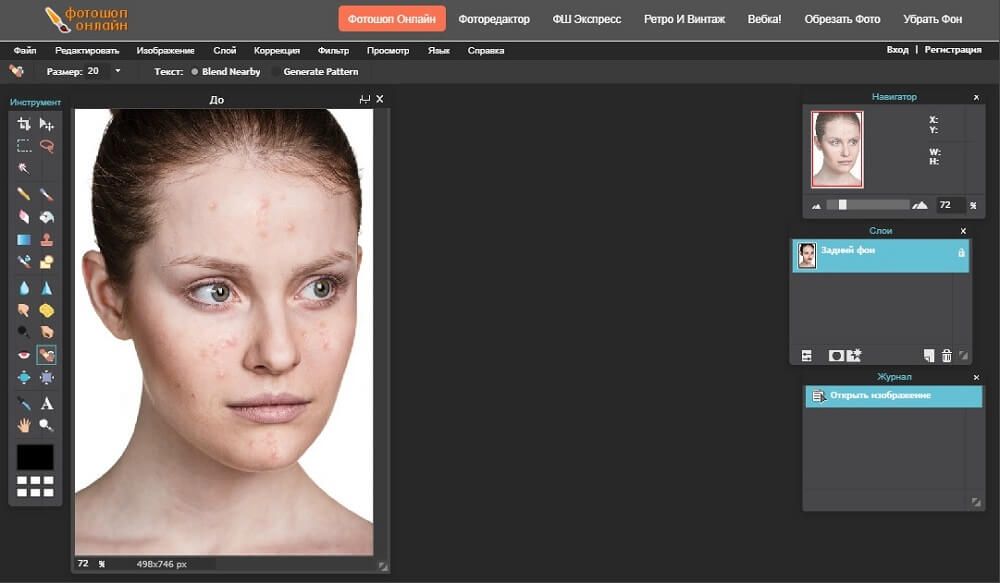
Task: Select the Lasso tool
Action: click(x=46, y=145)
